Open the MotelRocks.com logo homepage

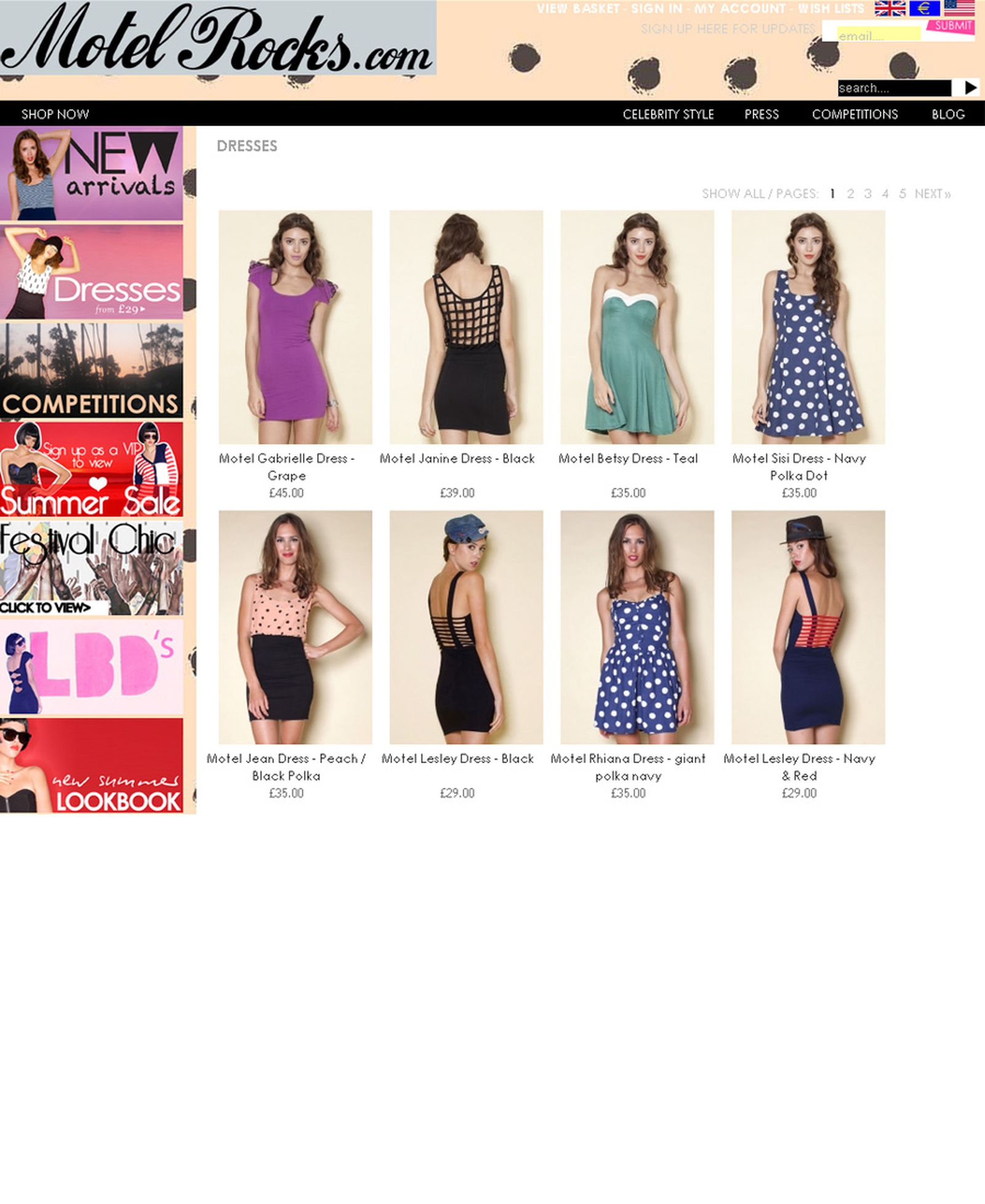click(x=217, y=38)
